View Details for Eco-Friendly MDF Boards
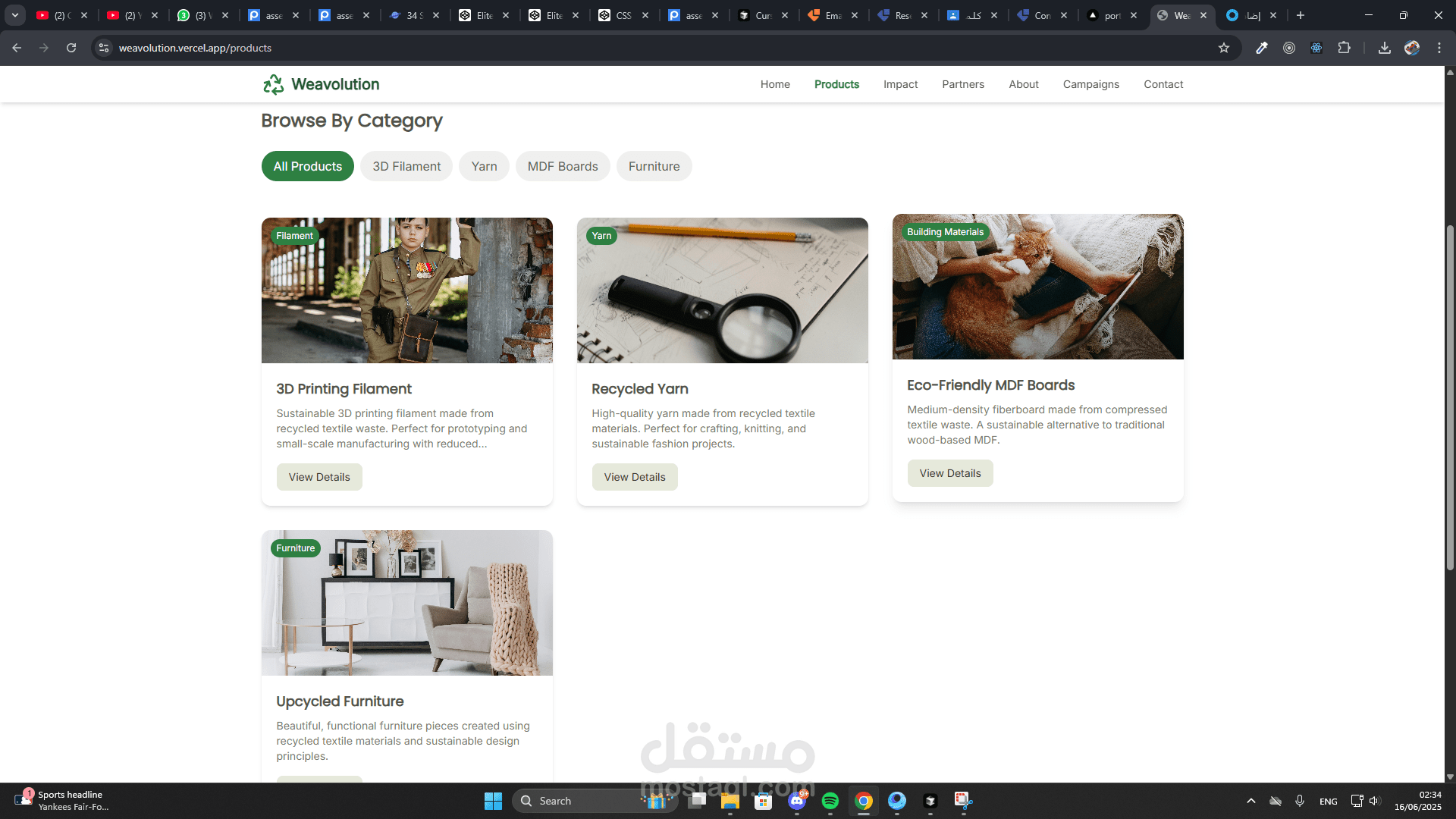Viewport: 1456px width, 819px height. 950,473
